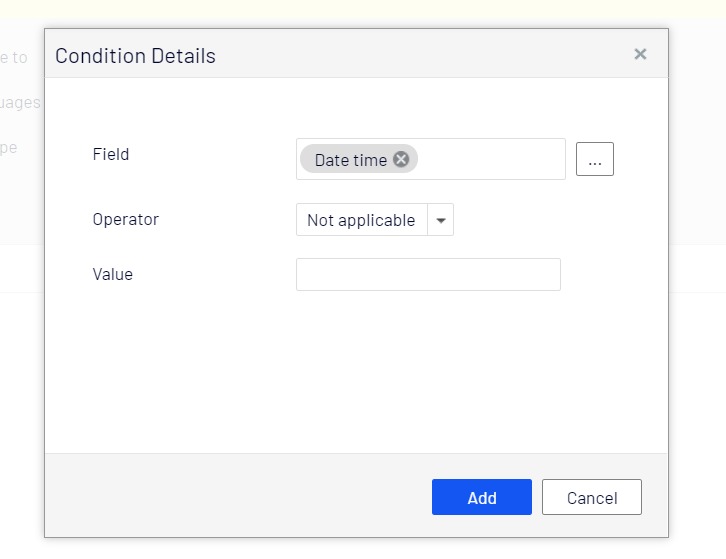
Task: Click the blank dialog body below Value
Action: (x=356, y=370)
